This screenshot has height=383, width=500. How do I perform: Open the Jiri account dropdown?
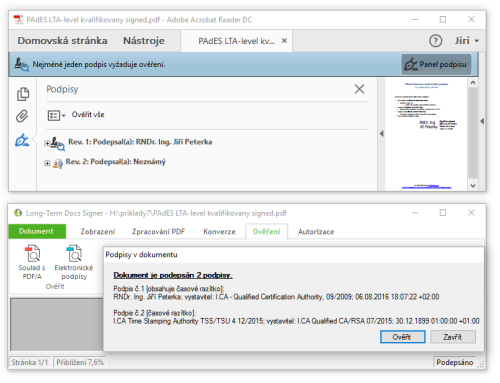[x=467, y=41]
